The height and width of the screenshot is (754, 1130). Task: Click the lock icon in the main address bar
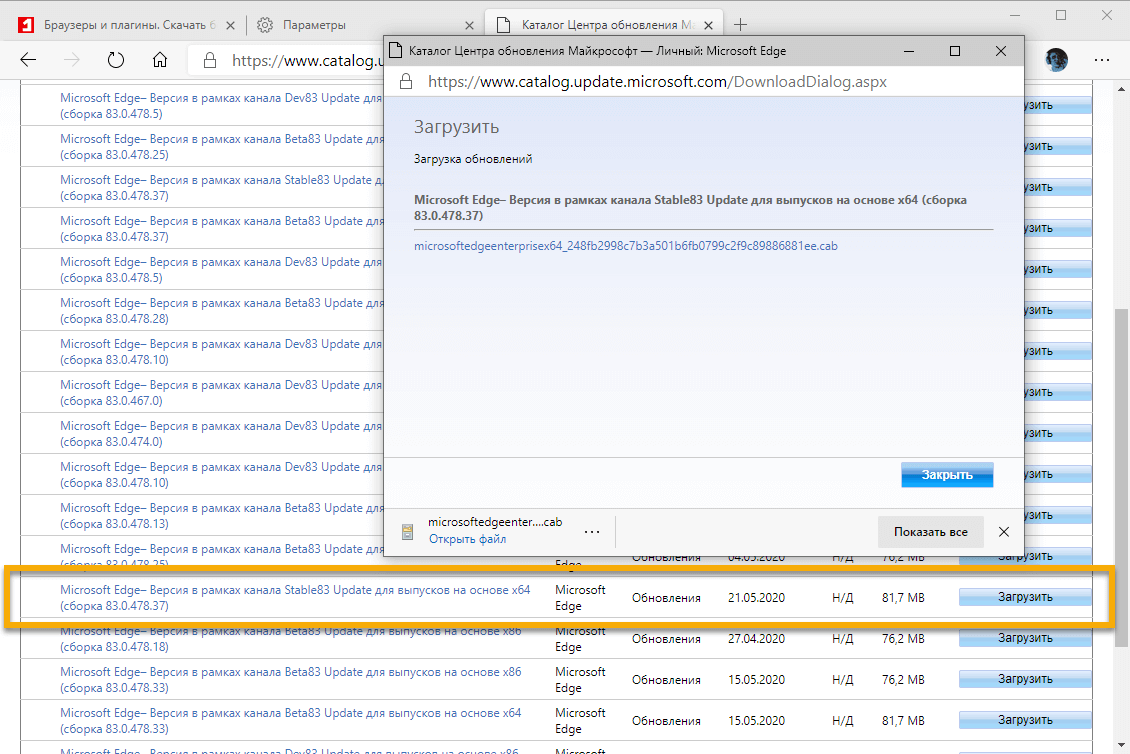click(x=208, y=60)
